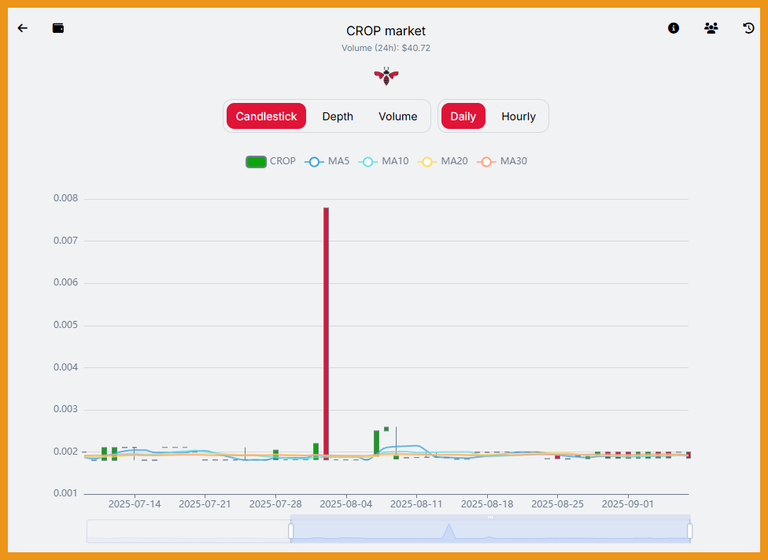The width and height of the screenshot is (768, 560).
Task: Open the users group icon
Action: pos(711,28)
